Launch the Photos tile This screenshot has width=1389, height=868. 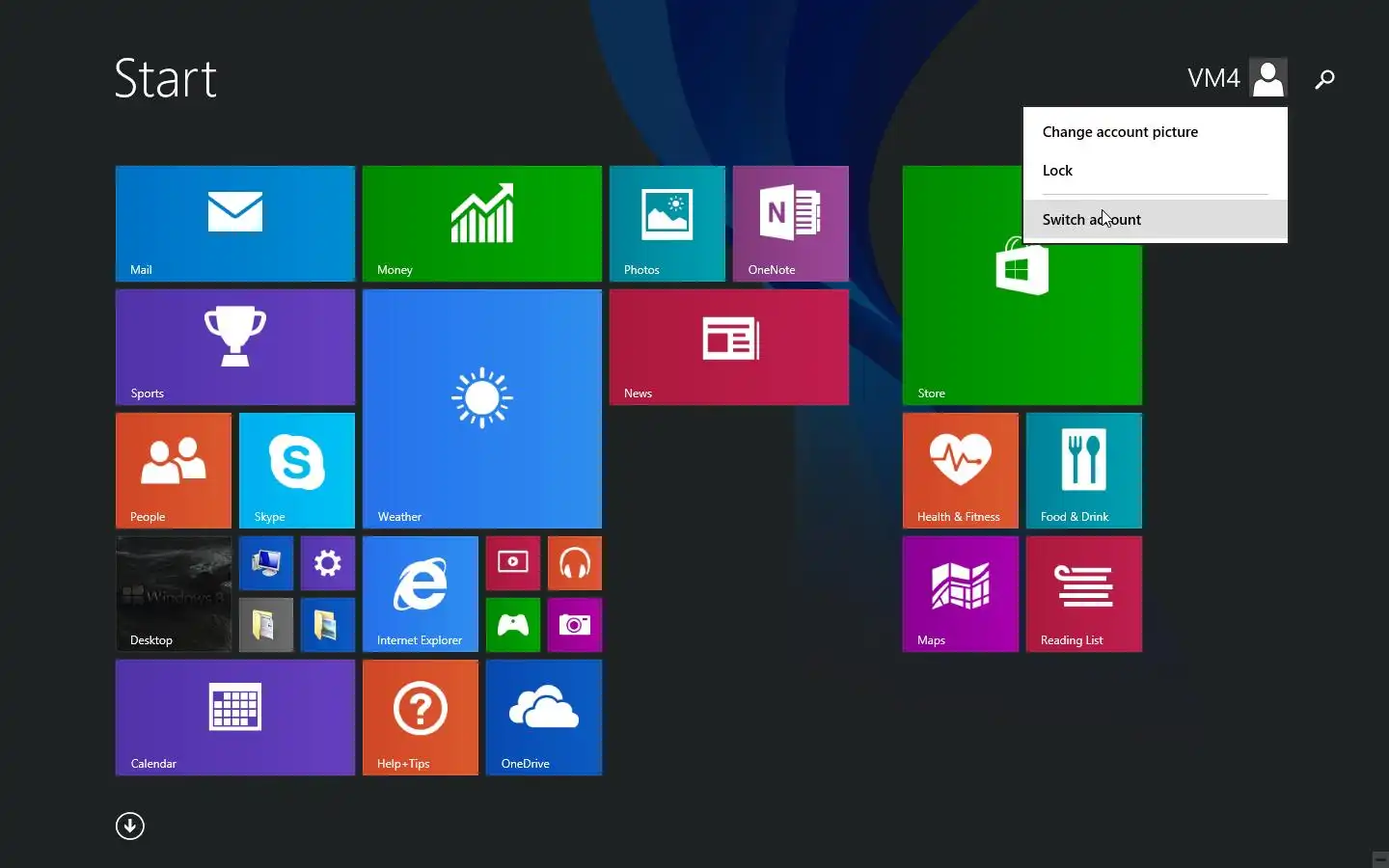pyautogui.click(x=667, y=224)
